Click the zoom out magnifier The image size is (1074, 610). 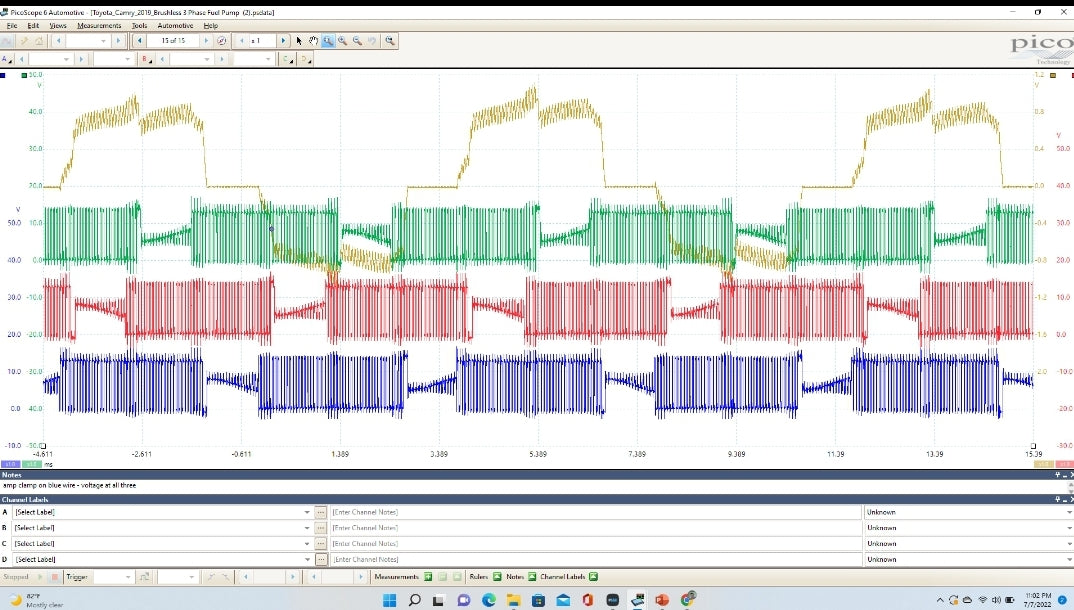357,41
